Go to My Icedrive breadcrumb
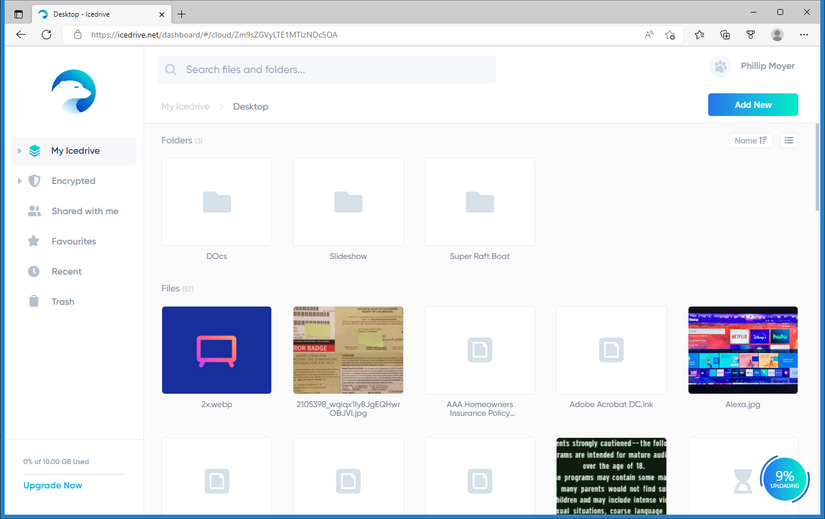 coord(185,106)
